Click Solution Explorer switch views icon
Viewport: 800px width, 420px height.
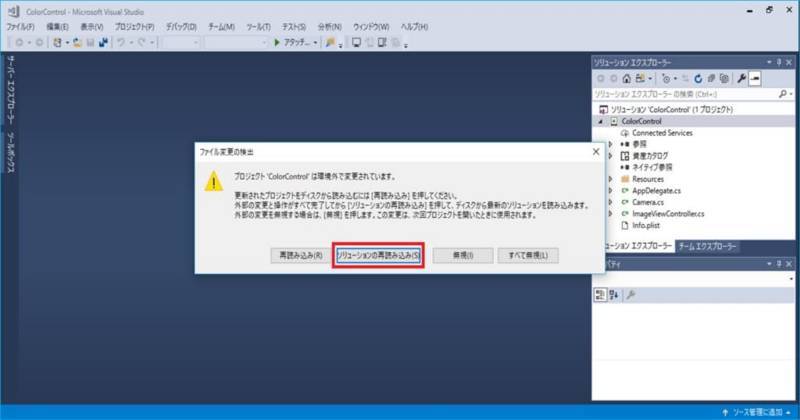(640, 79)
